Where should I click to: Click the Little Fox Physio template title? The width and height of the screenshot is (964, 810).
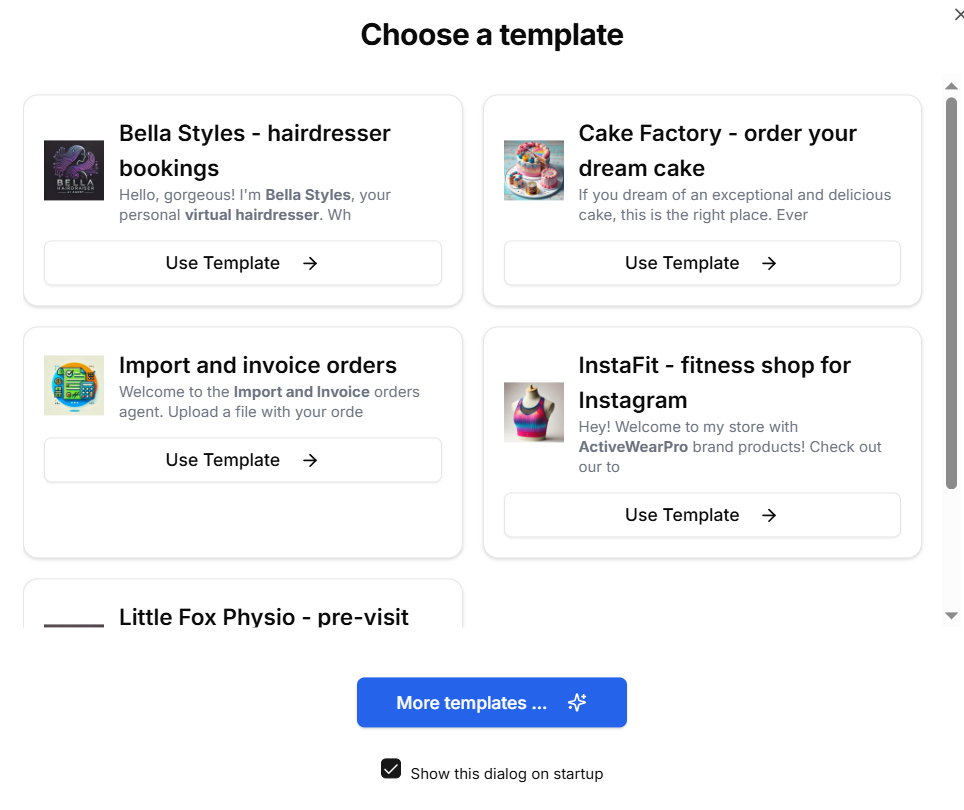264,617
